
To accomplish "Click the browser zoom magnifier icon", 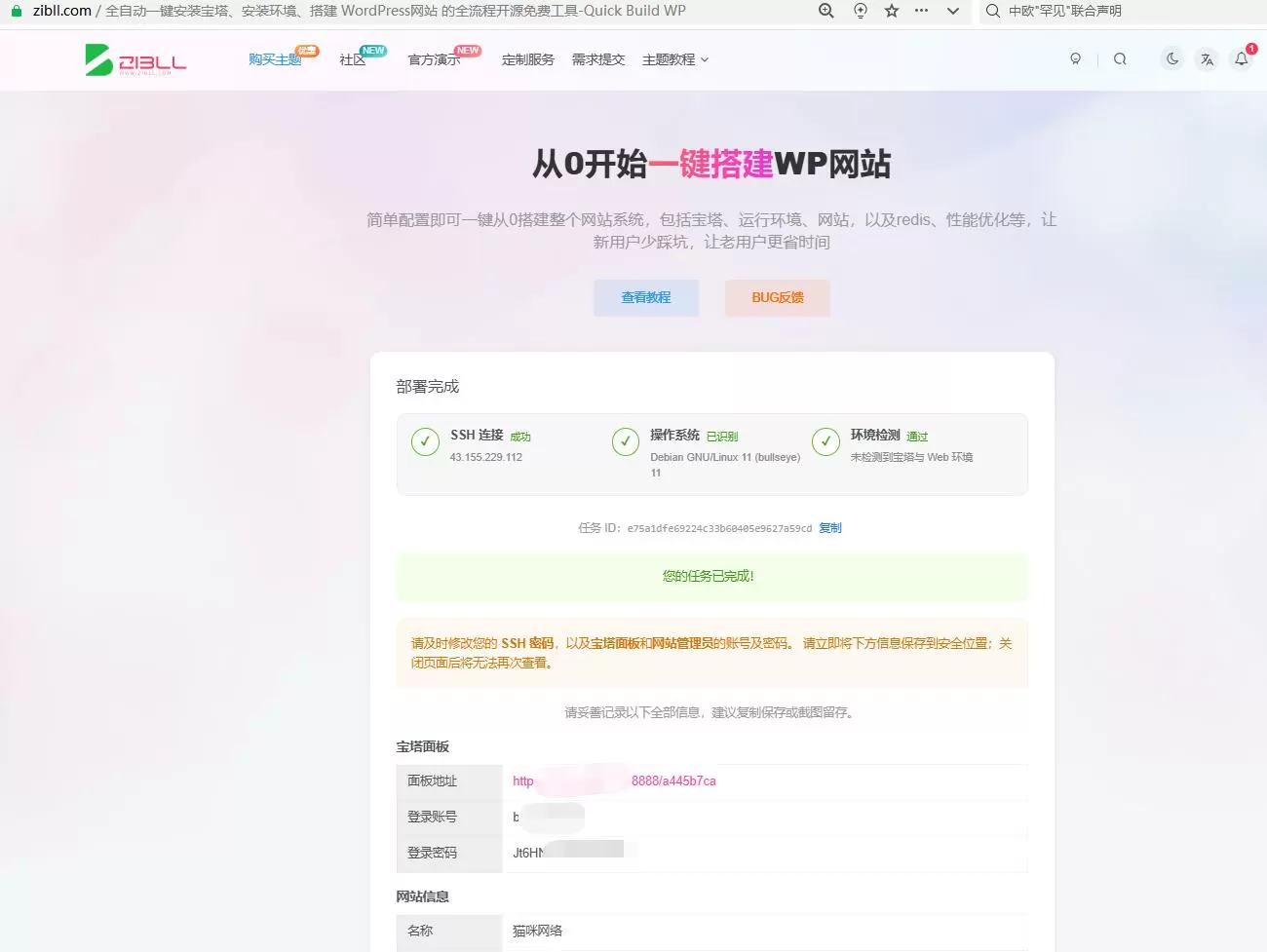I will pyautogui.click(x=826, y=11).
